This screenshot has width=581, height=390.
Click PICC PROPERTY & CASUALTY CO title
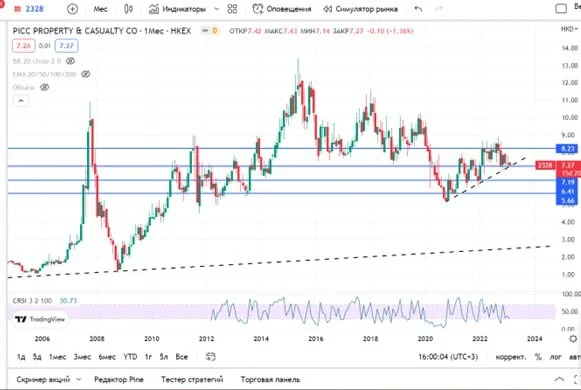[75, 31]
